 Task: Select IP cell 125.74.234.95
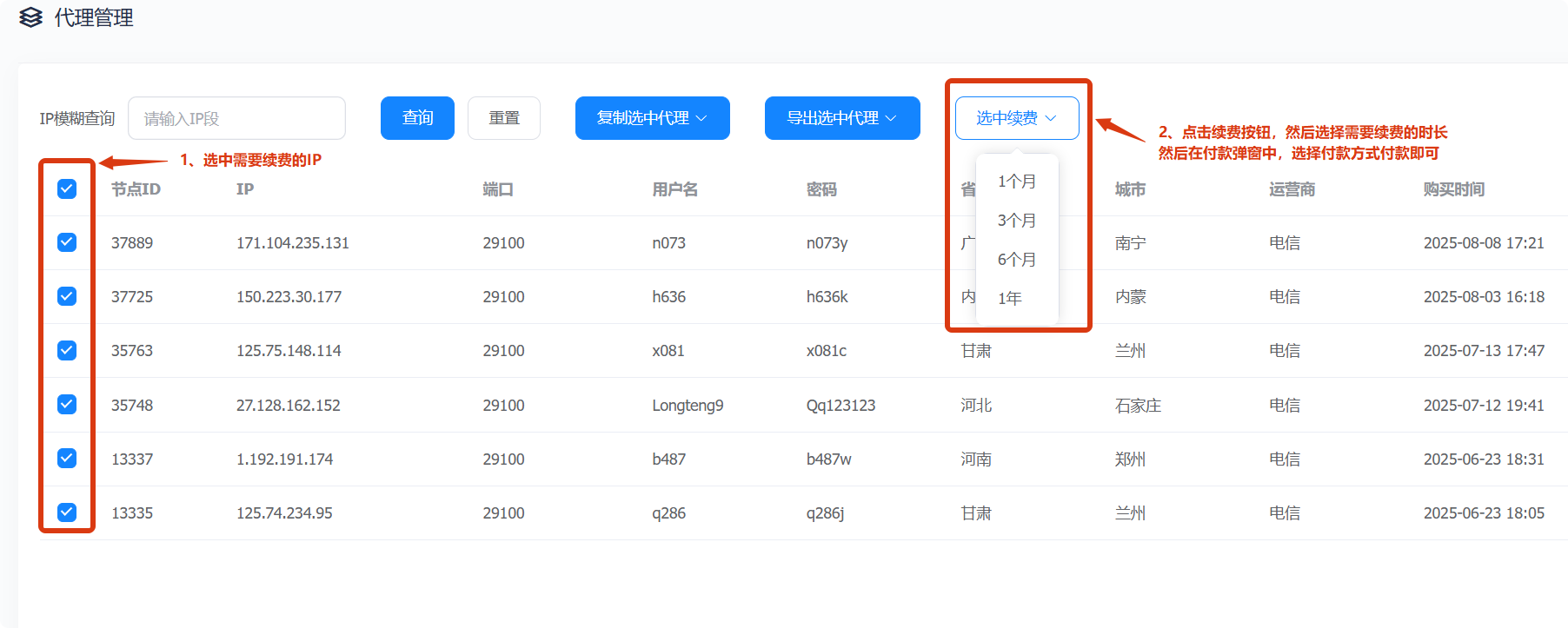(x=284, y=513)
